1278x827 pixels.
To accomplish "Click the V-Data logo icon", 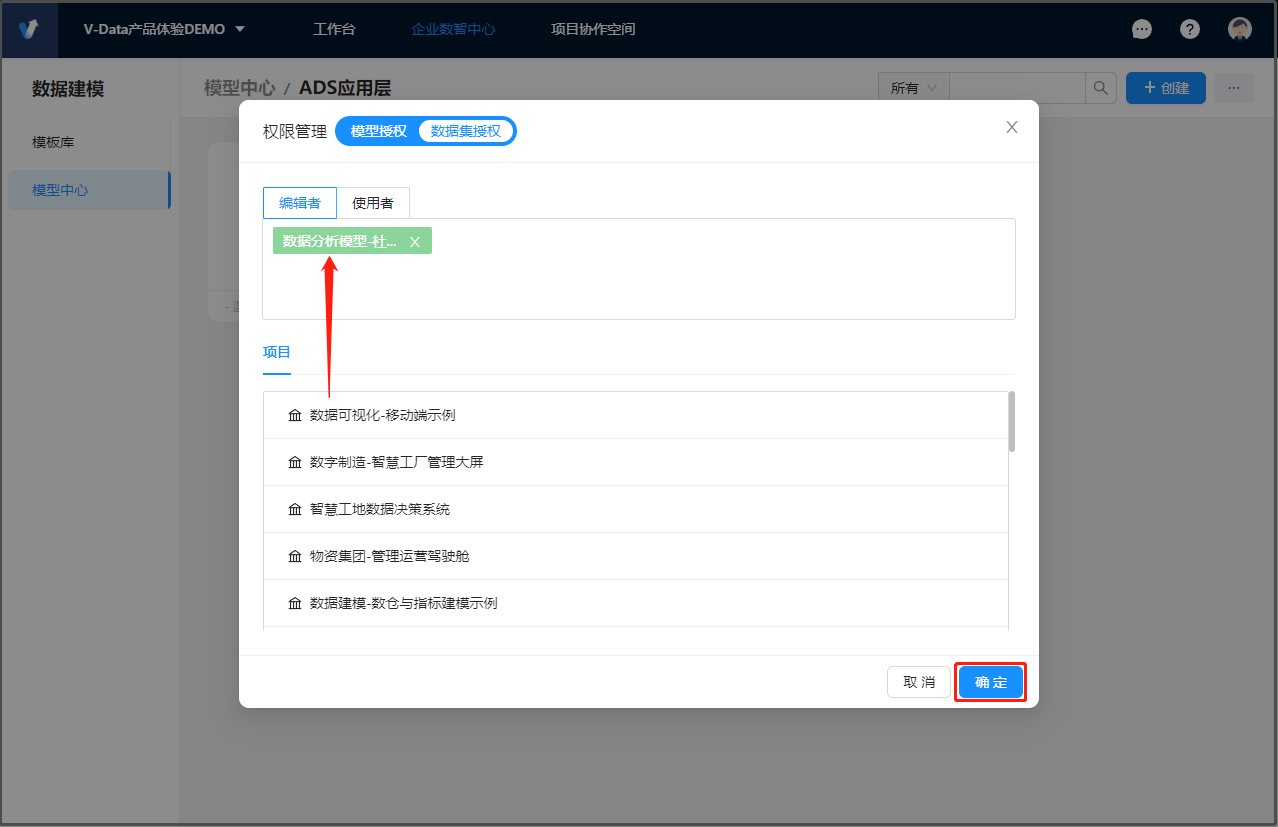I will click(x=29, y=29).
